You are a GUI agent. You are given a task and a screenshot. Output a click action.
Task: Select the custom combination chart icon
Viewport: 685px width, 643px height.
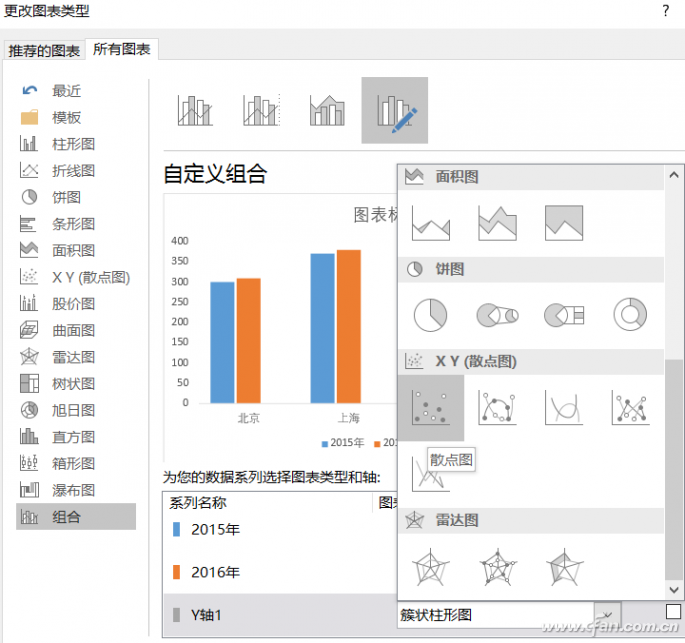click(394, 110)
